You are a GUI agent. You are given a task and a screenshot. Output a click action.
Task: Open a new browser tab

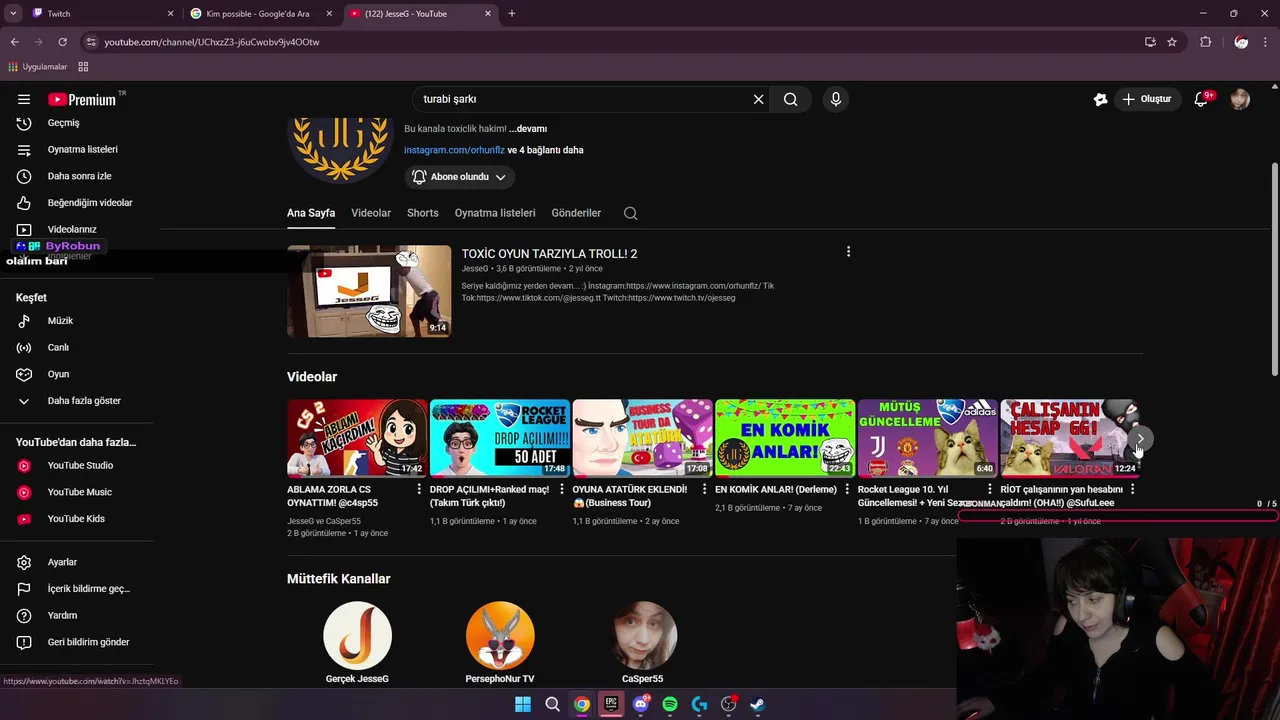pos(512,14)
